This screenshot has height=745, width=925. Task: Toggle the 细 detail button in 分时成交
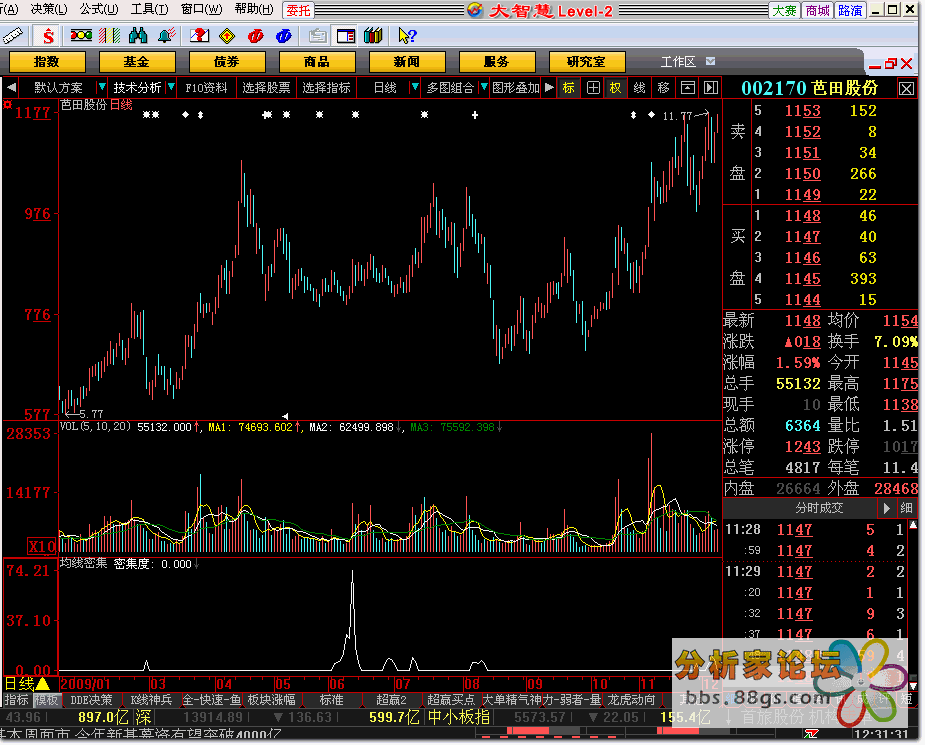point(906,508)
